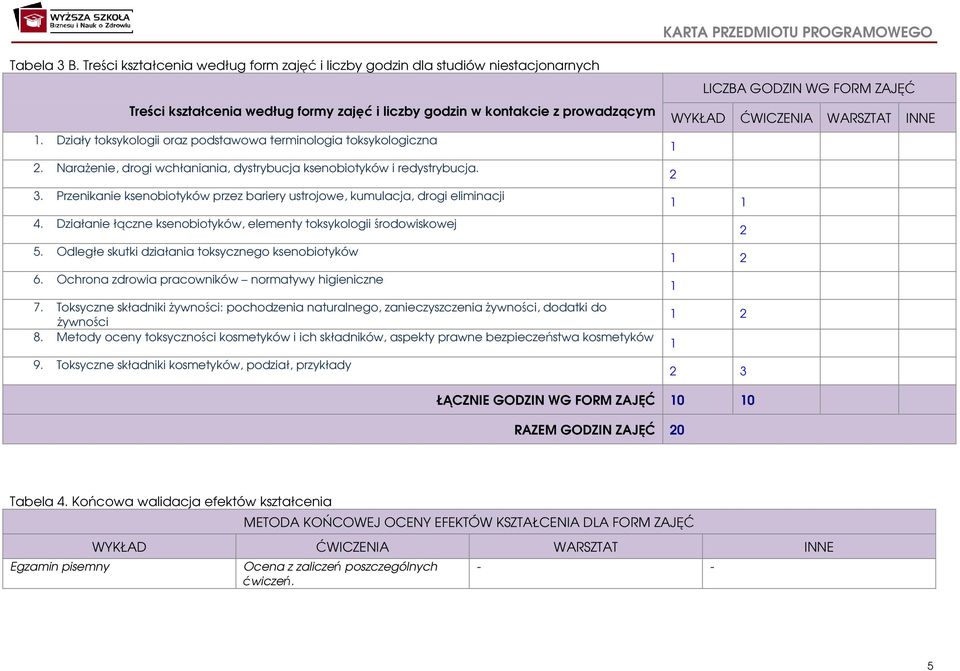Viewport: 960px width, 671px height.
Task: Click 'INNE' header in Tabela 4
Action: click(x=819, y=547)
